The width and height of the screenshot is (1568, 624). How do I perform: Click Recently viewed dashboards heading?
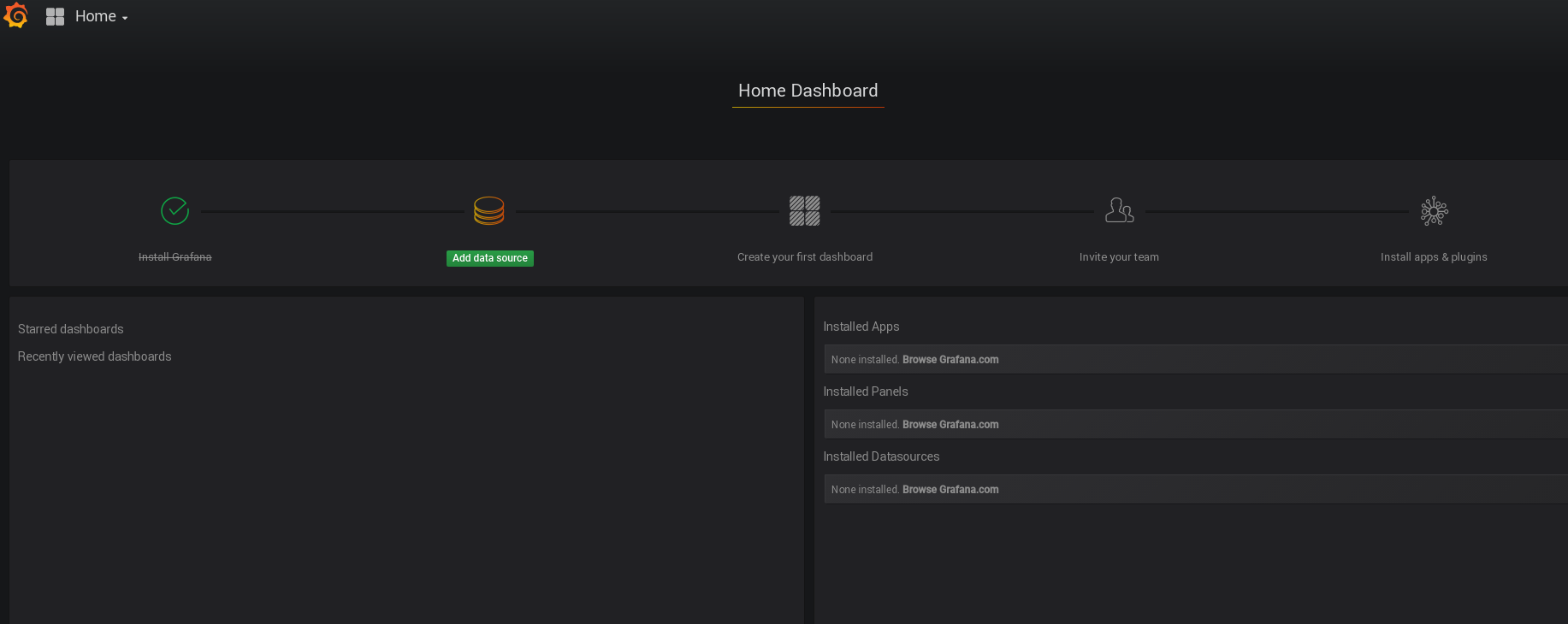click(95, 356)
